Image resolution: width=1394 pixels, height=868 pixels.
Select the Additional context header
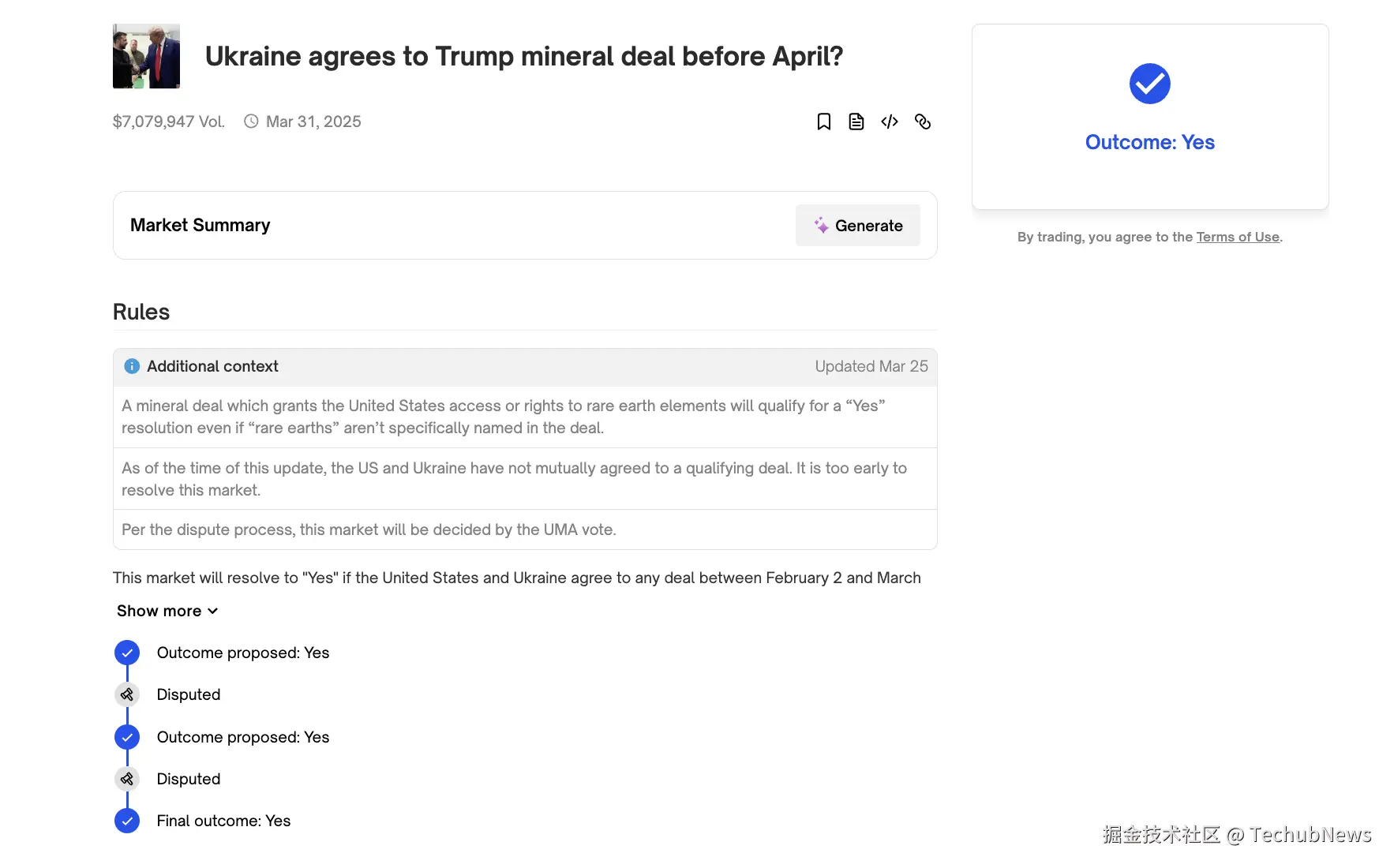pyautogui.click(x=212, y=366)
